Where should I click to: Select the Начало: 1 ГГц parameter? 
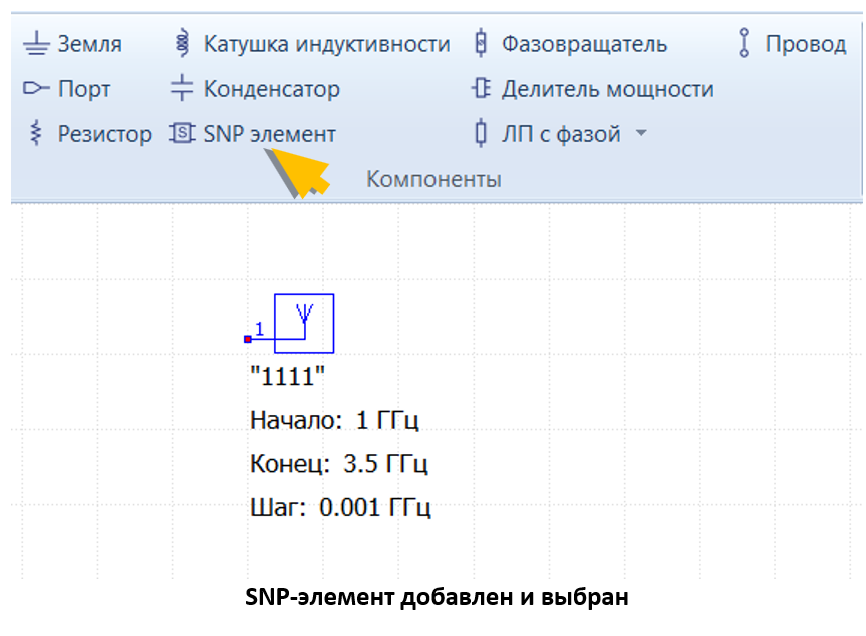coord(333,420)
